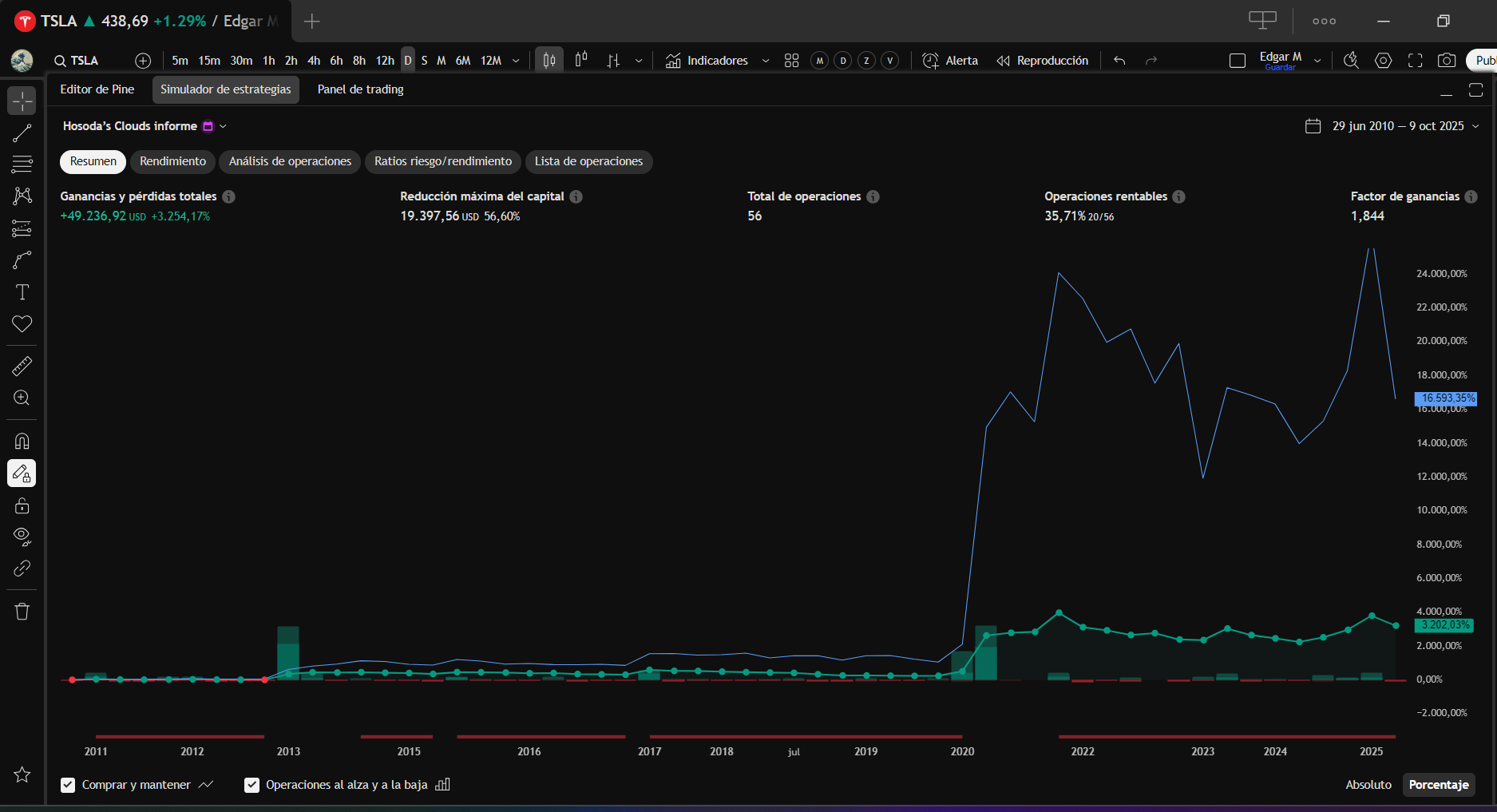Toggle hide all drawings eye icon
The image size is (1497, 812).
tap(22, 537)
